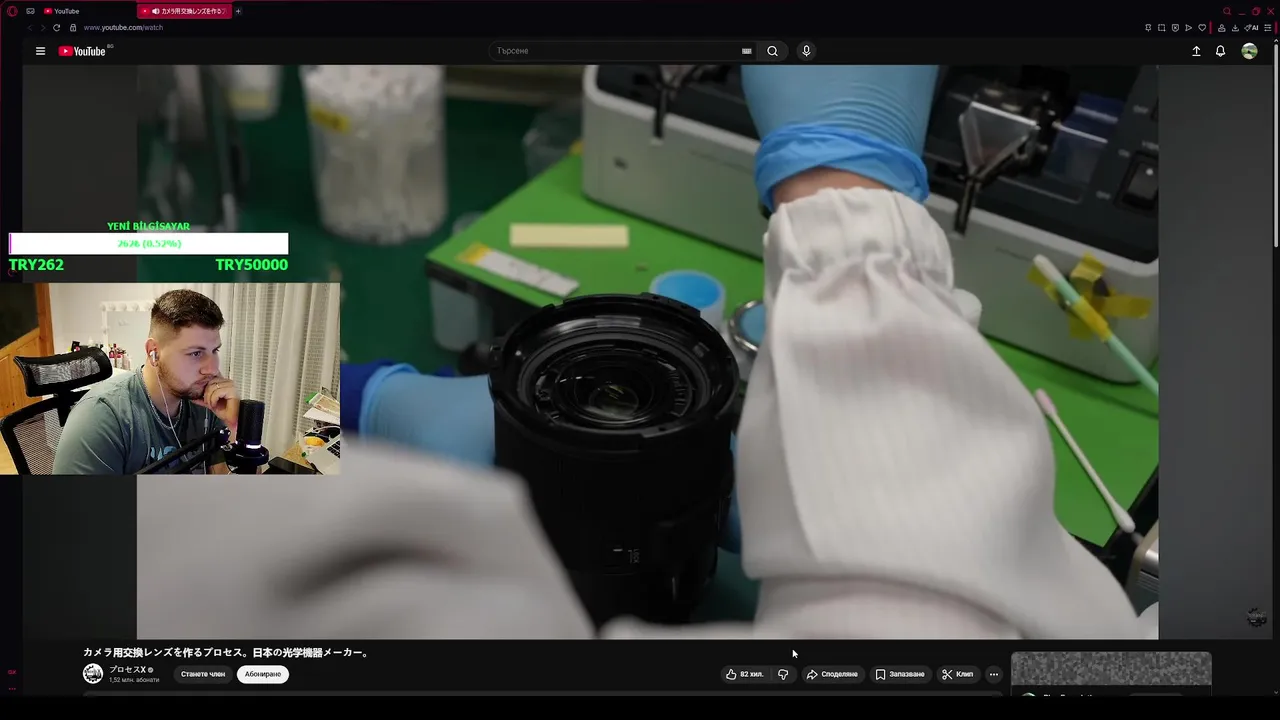Open YouTube notifications bell
Screen dimensions: 1280x720
[x=1220, y=51]
